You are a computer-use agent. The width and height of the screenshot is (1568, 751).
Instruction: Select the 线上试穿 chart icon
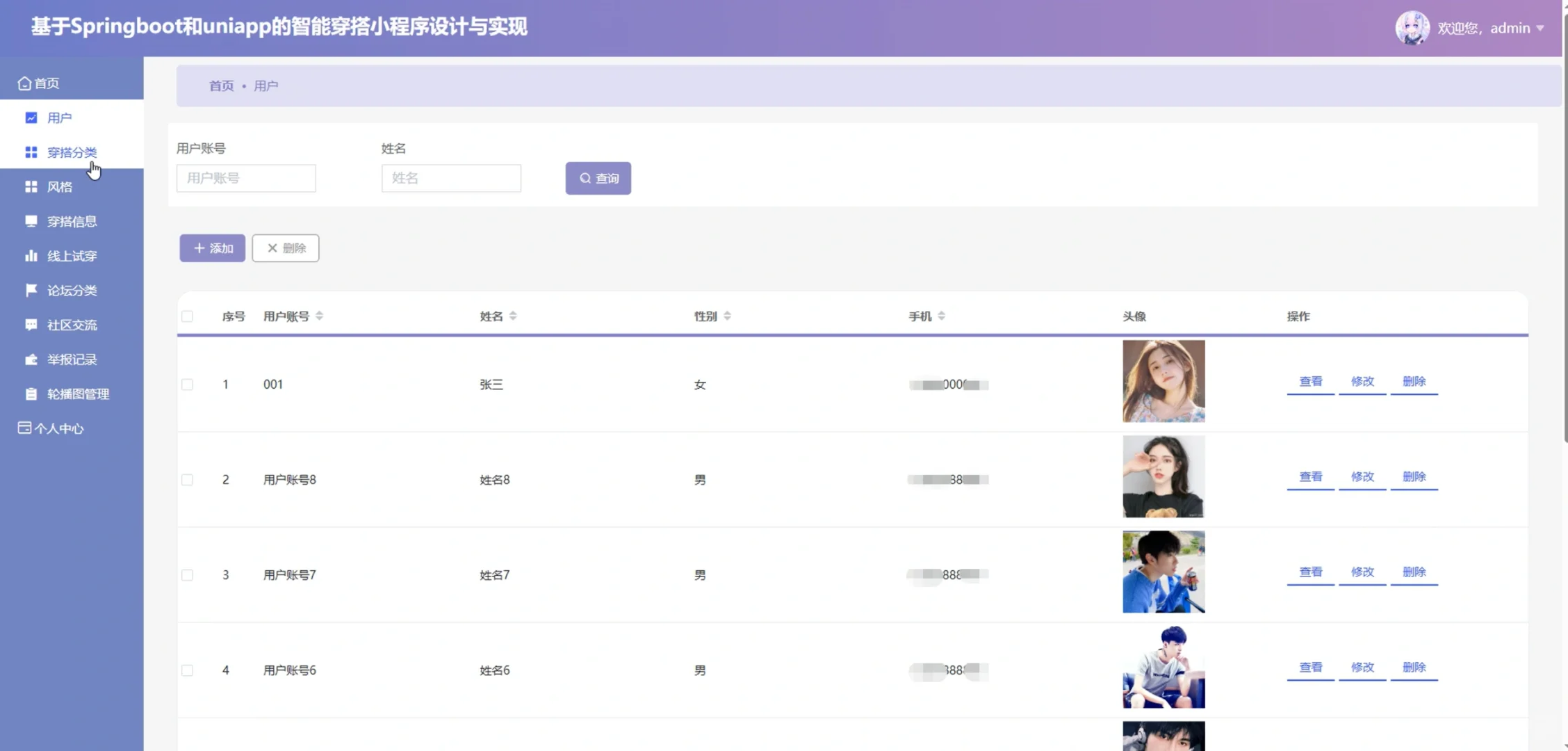tap(31, 255)
